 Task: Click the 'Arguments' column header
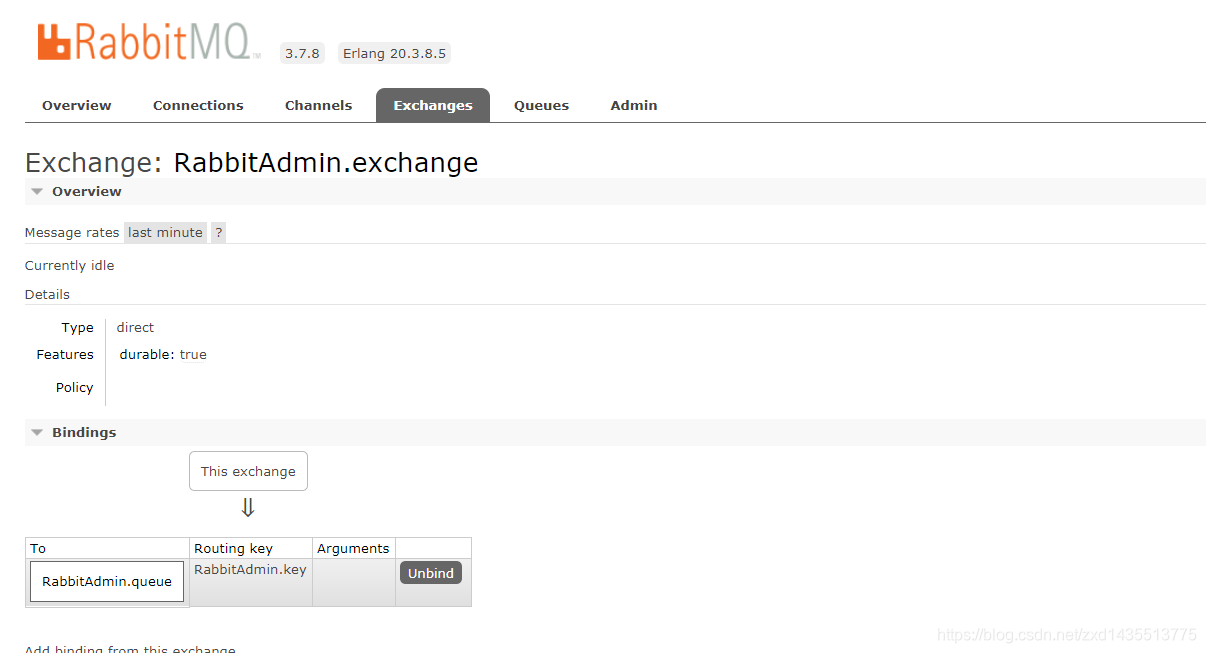(x=353, y=548)
